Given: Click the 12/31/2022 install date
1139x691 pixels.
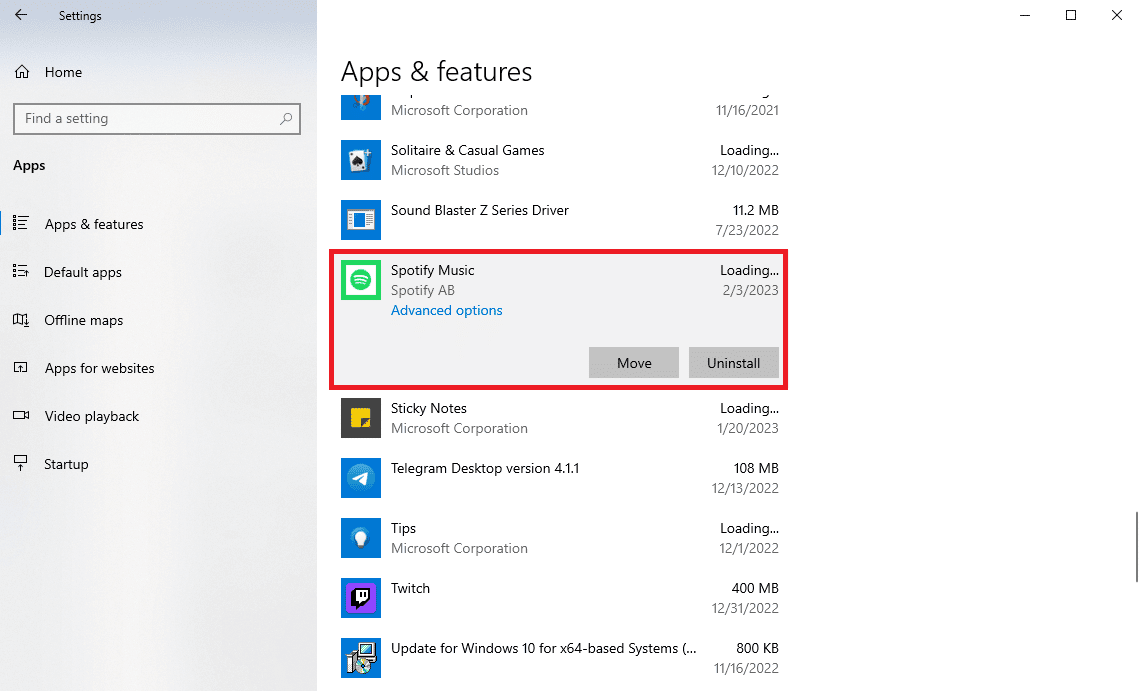Looking at the screenshot, I should [745, 608].
